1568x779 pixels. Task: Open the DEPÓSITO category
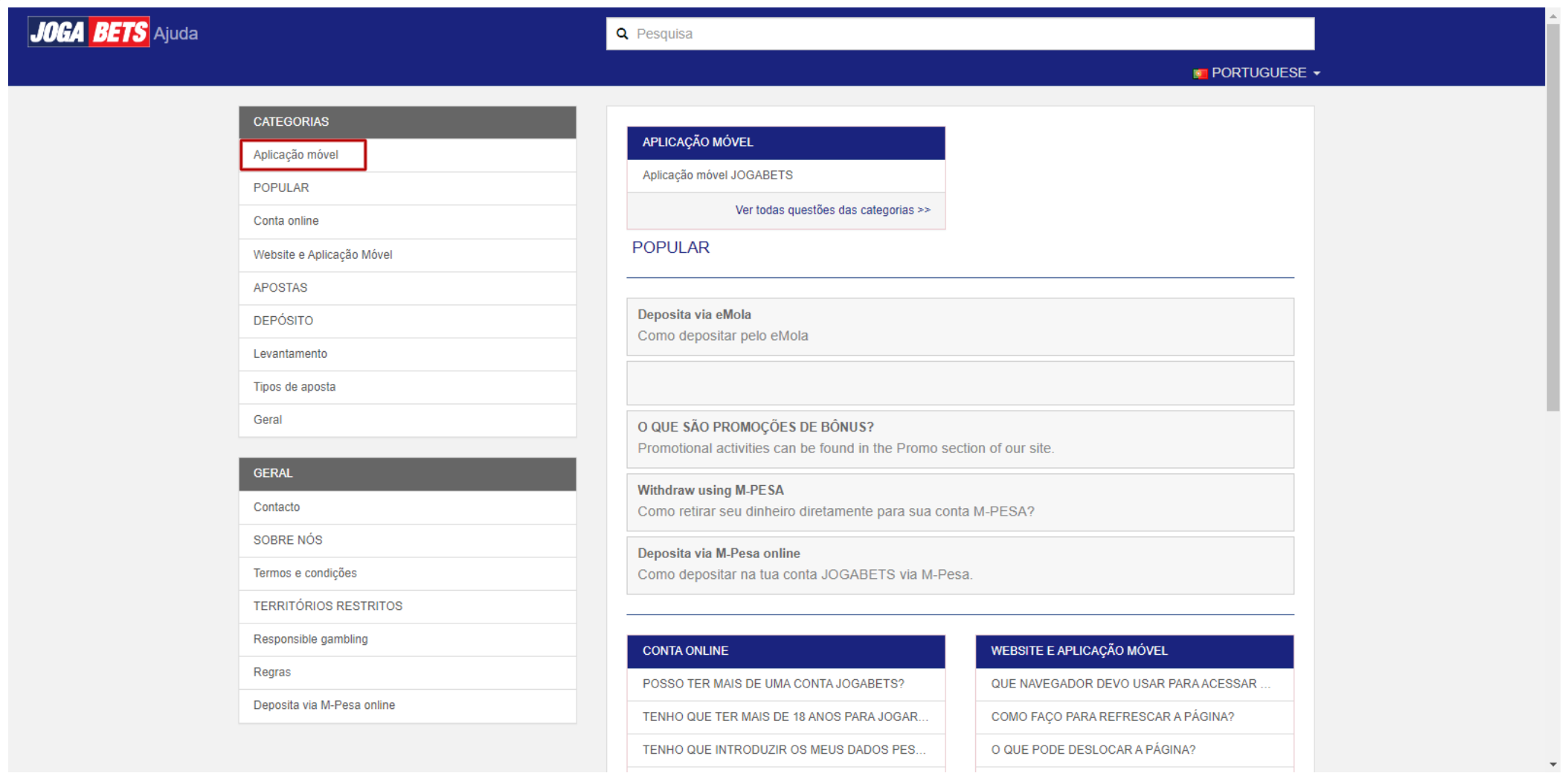coord(407,321)
